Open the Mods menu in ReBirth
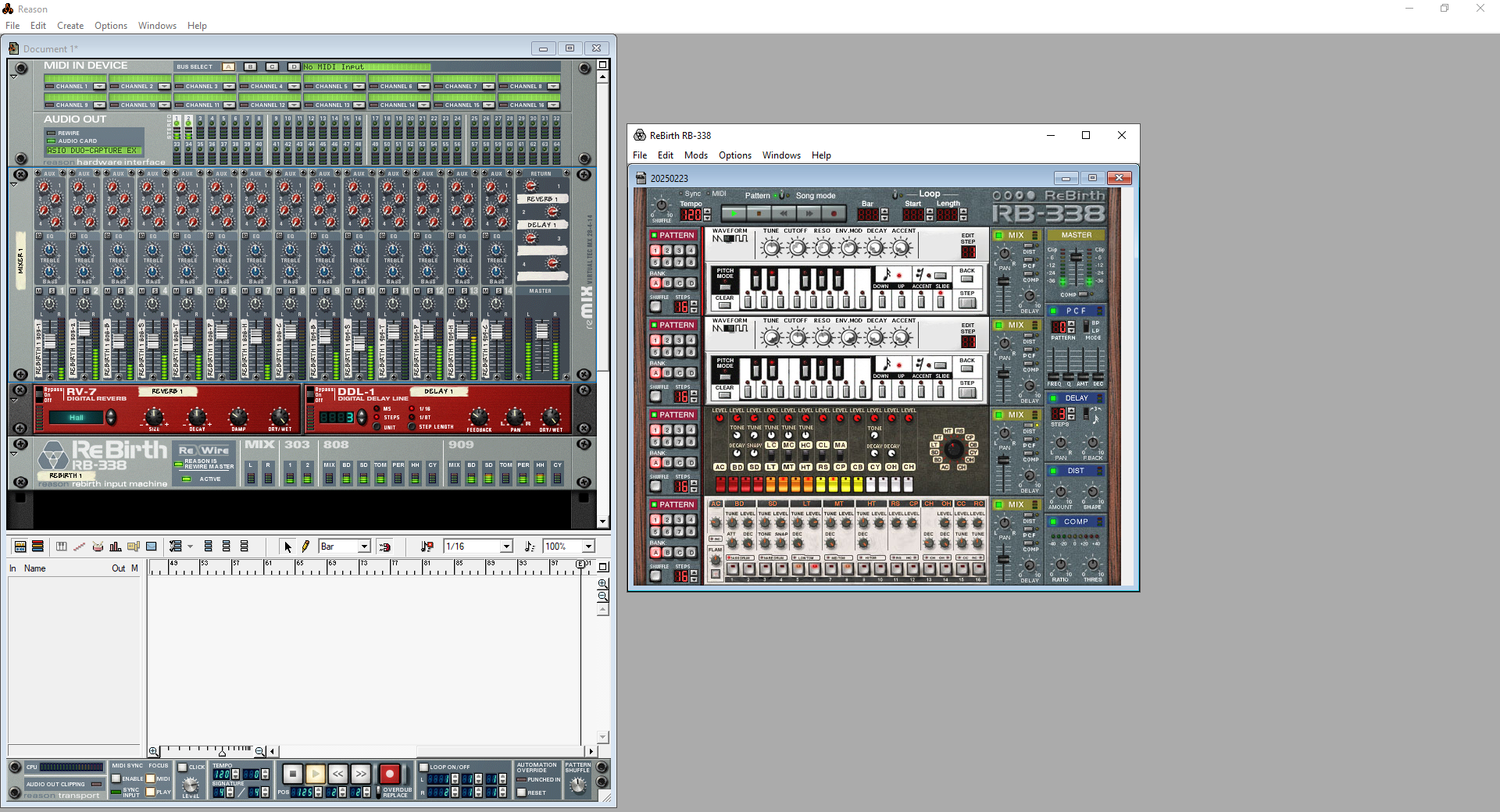 (x=695, y=155)
